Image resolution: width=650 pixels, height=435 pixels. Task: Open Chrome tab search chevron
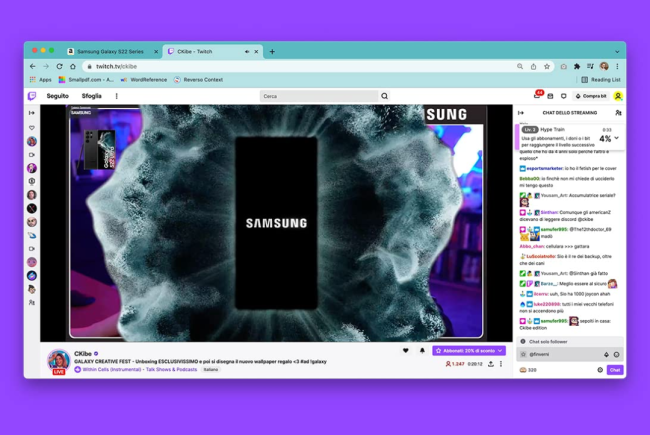[617, 52]
